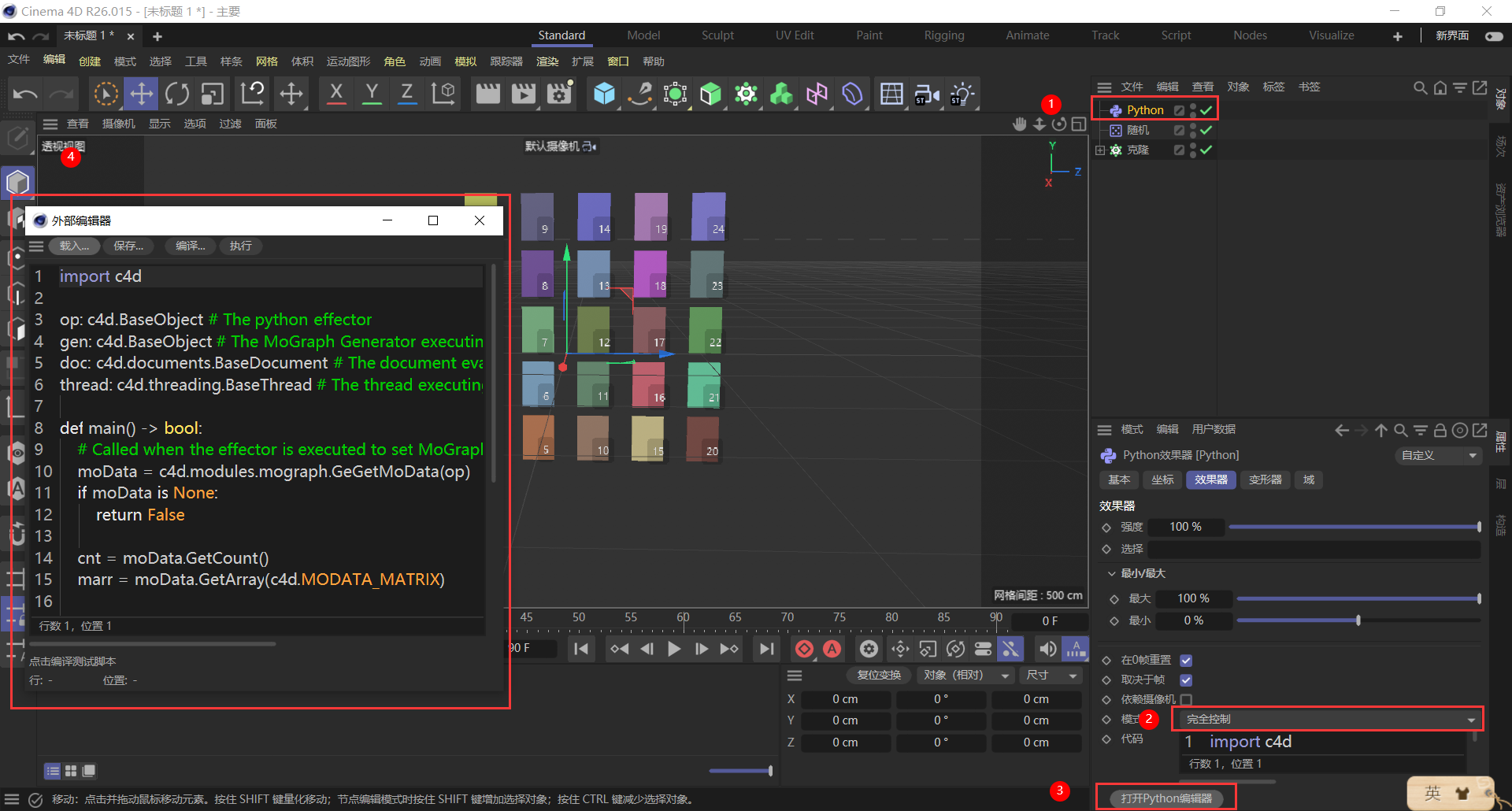Toggle the 在0帧重置 checkbox

coord(1186,660)
